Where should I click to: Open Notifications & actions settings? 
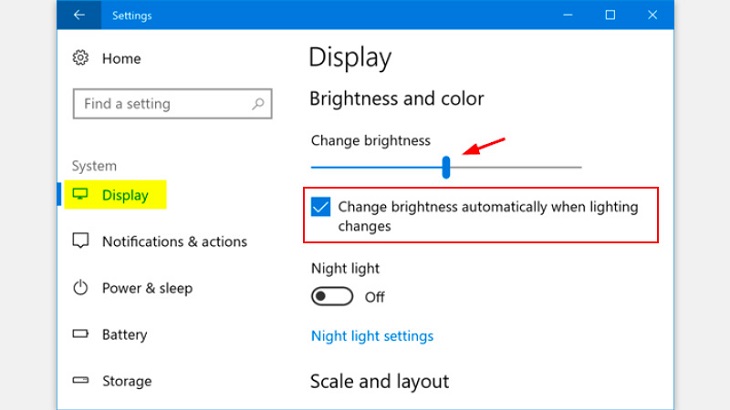pos(174,242)
